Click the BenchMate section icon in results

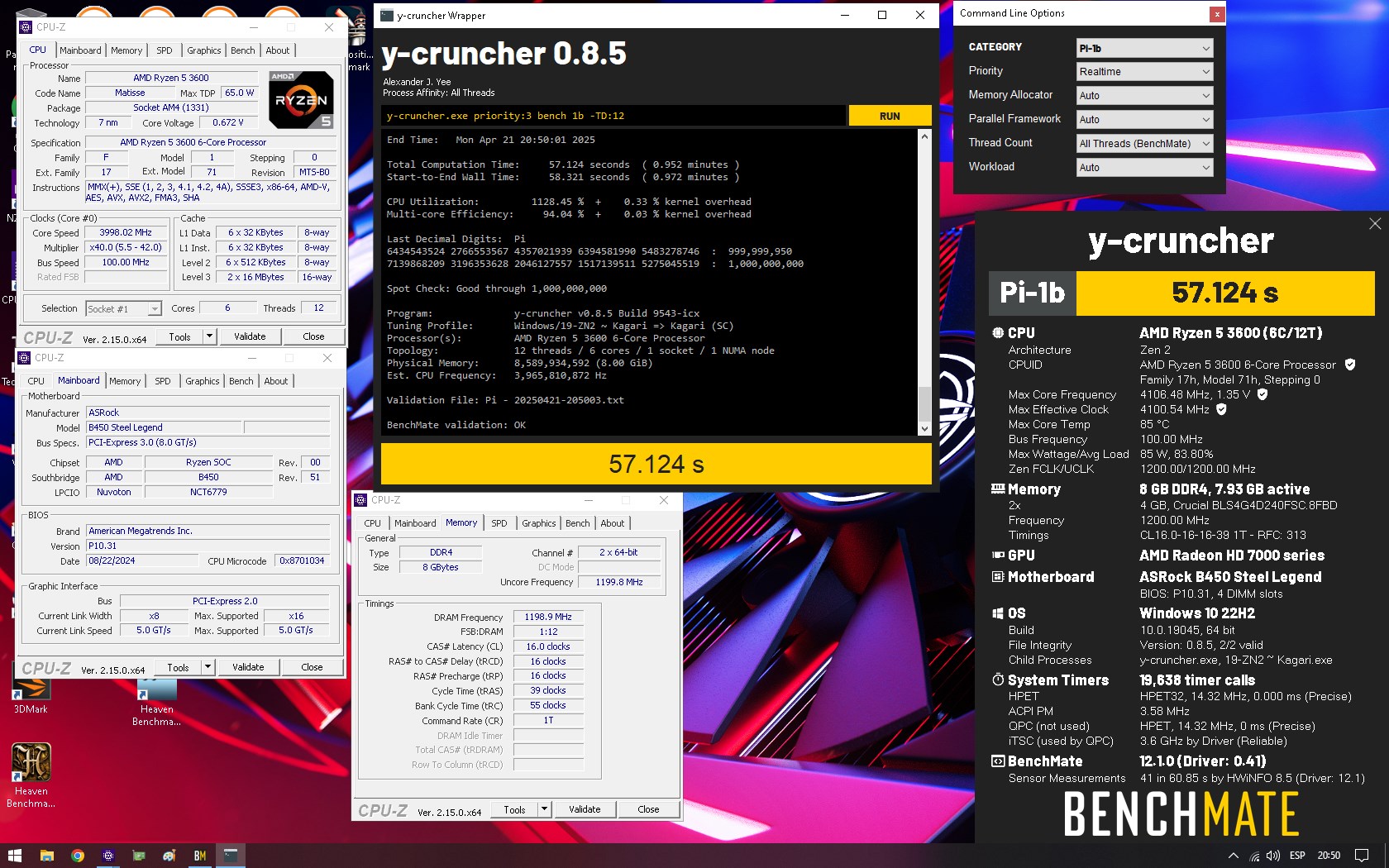(x=998, y=761)
